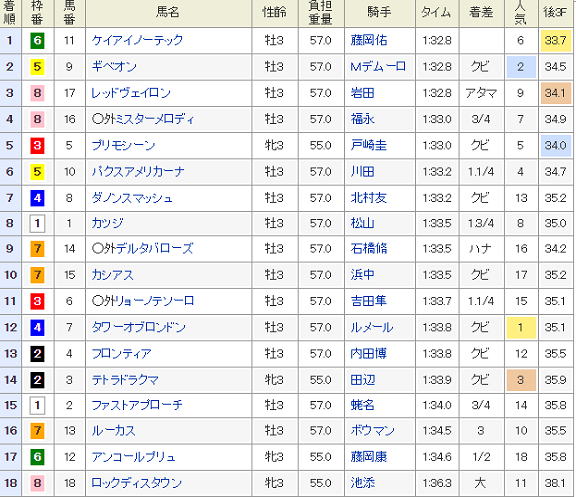Viewport: 576px width, 497px height.
Task: Open horse link ギベオン
Action: (x=114, y=66)
